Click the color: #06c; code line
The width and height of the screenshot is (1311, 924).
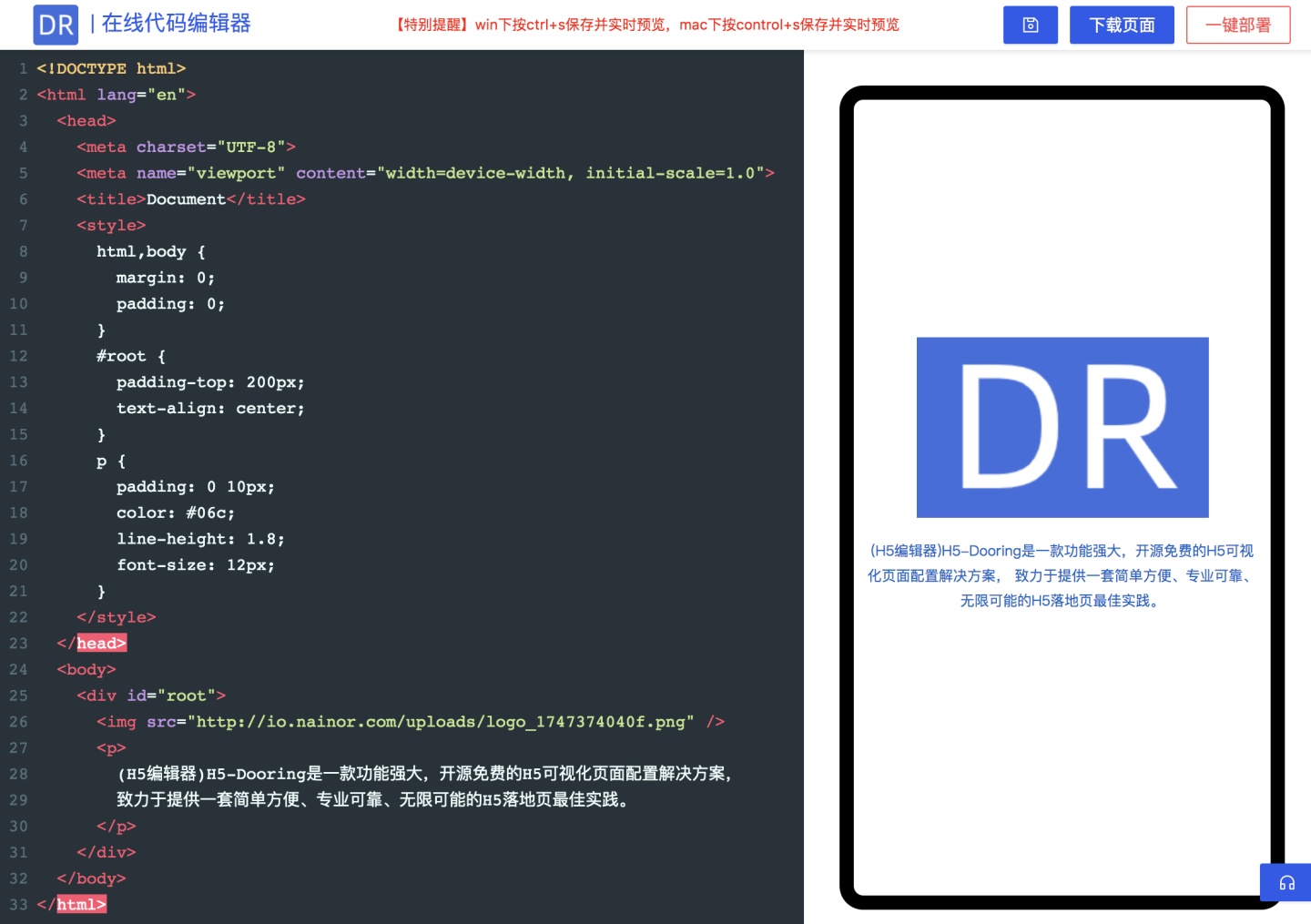176,513
